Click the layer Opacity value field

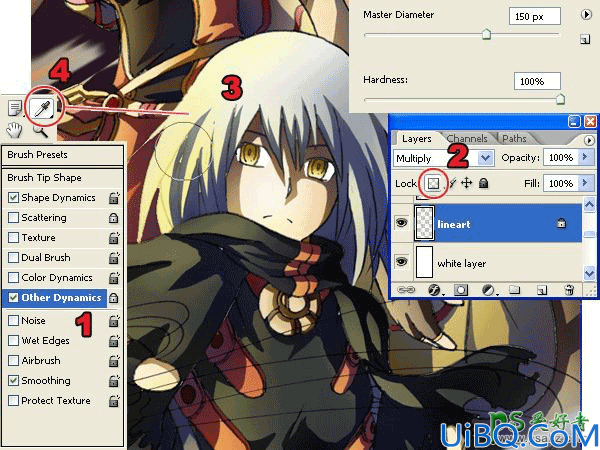pos(561,157)
